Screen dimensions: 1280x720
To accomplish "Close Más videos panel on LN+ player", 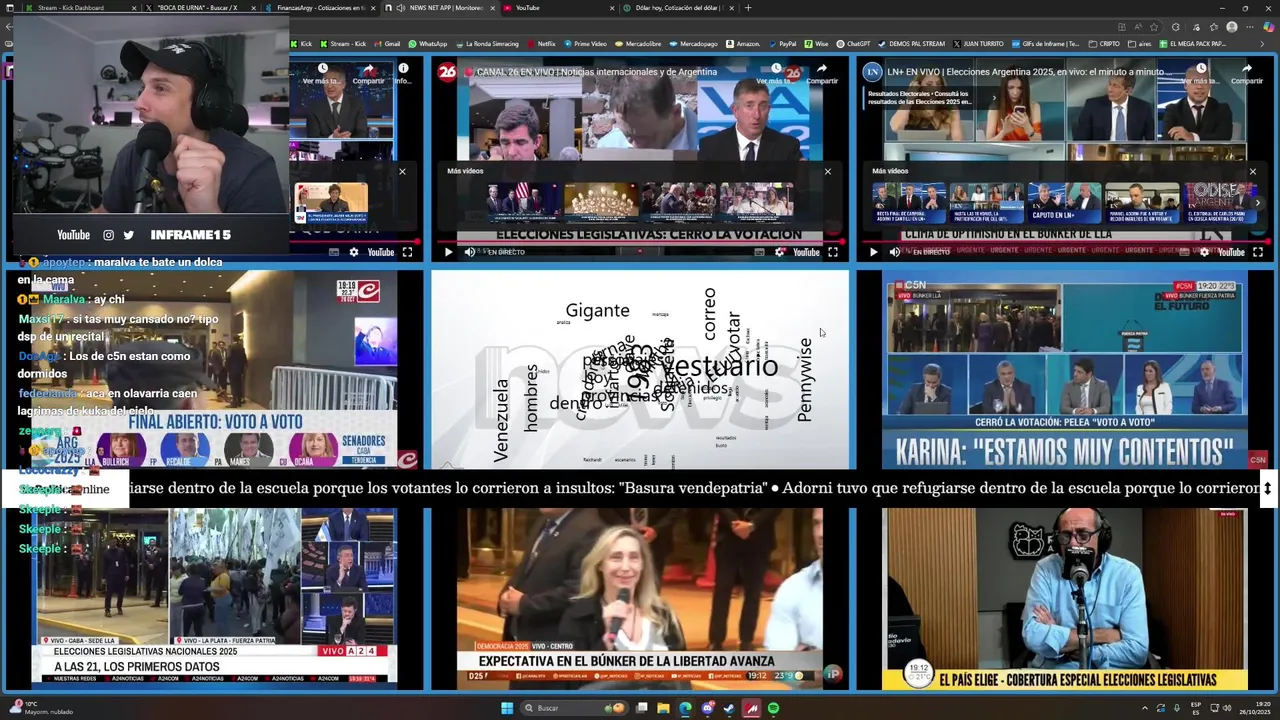I will pyautogui.click(x=1252, y=171).
